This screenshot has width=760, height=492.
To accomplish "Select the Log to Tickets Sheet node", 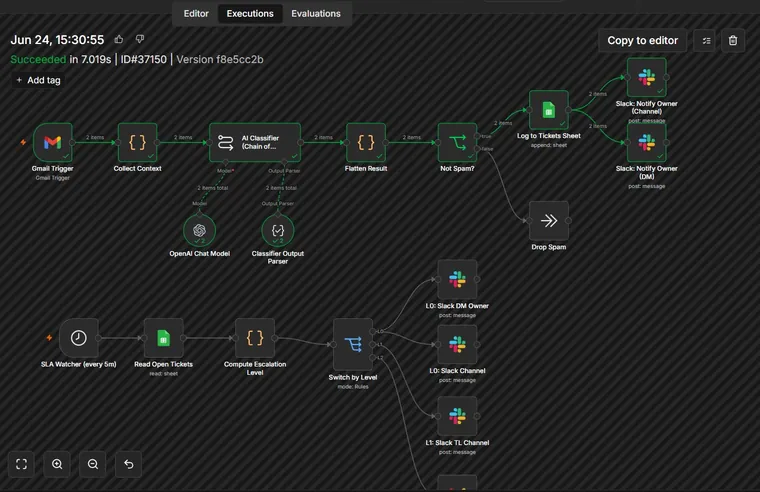I will point(549,110).
